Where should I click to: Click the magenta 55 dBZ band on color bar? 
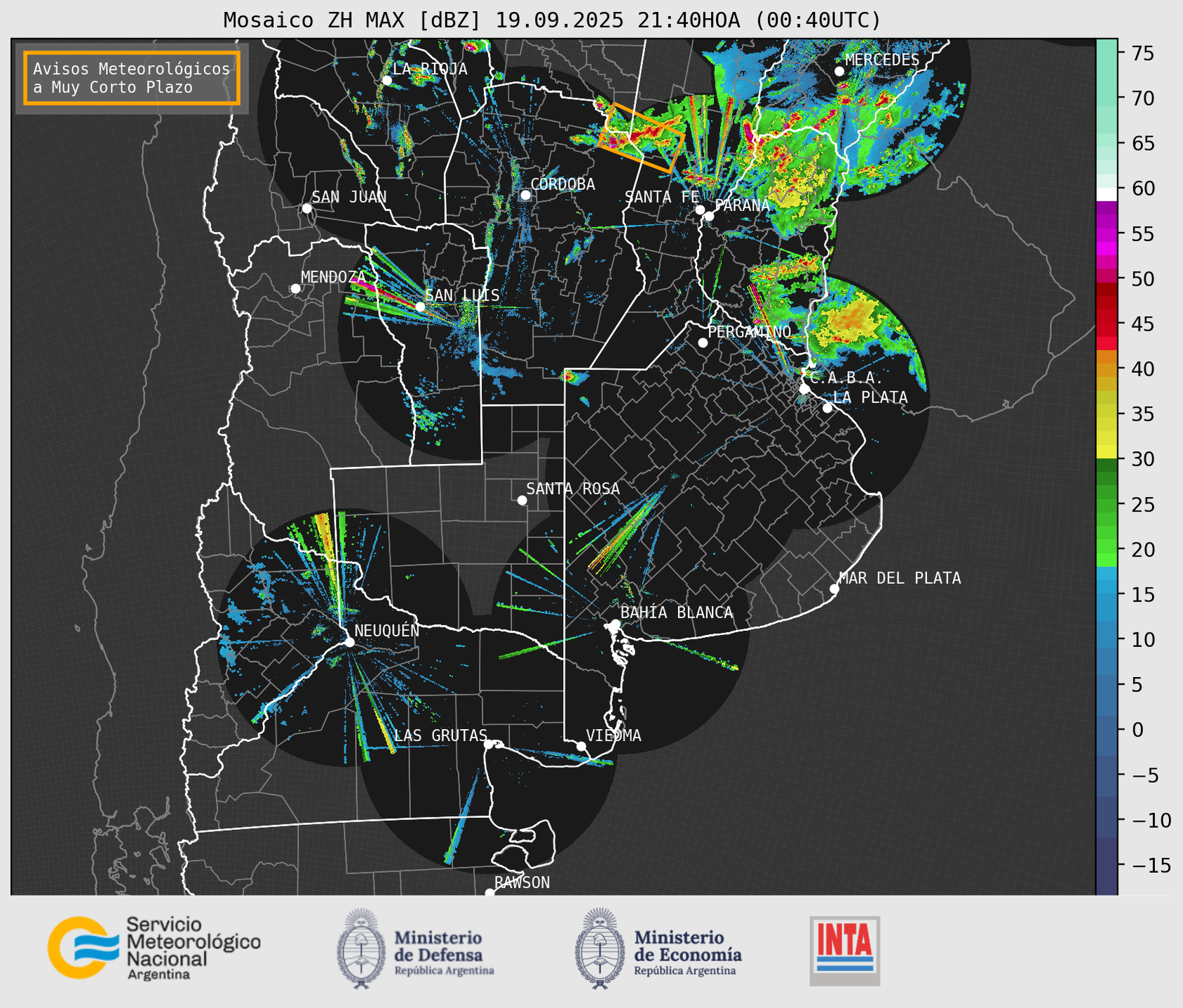[x=1107, y=233]
